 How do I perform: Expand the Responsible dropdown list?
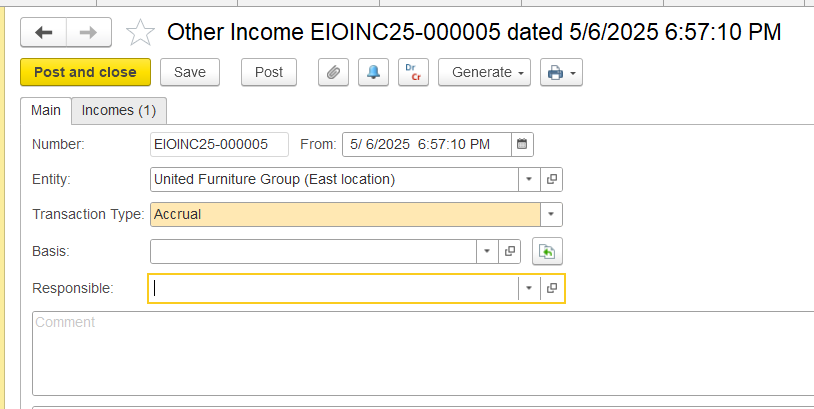coord(529,288)
